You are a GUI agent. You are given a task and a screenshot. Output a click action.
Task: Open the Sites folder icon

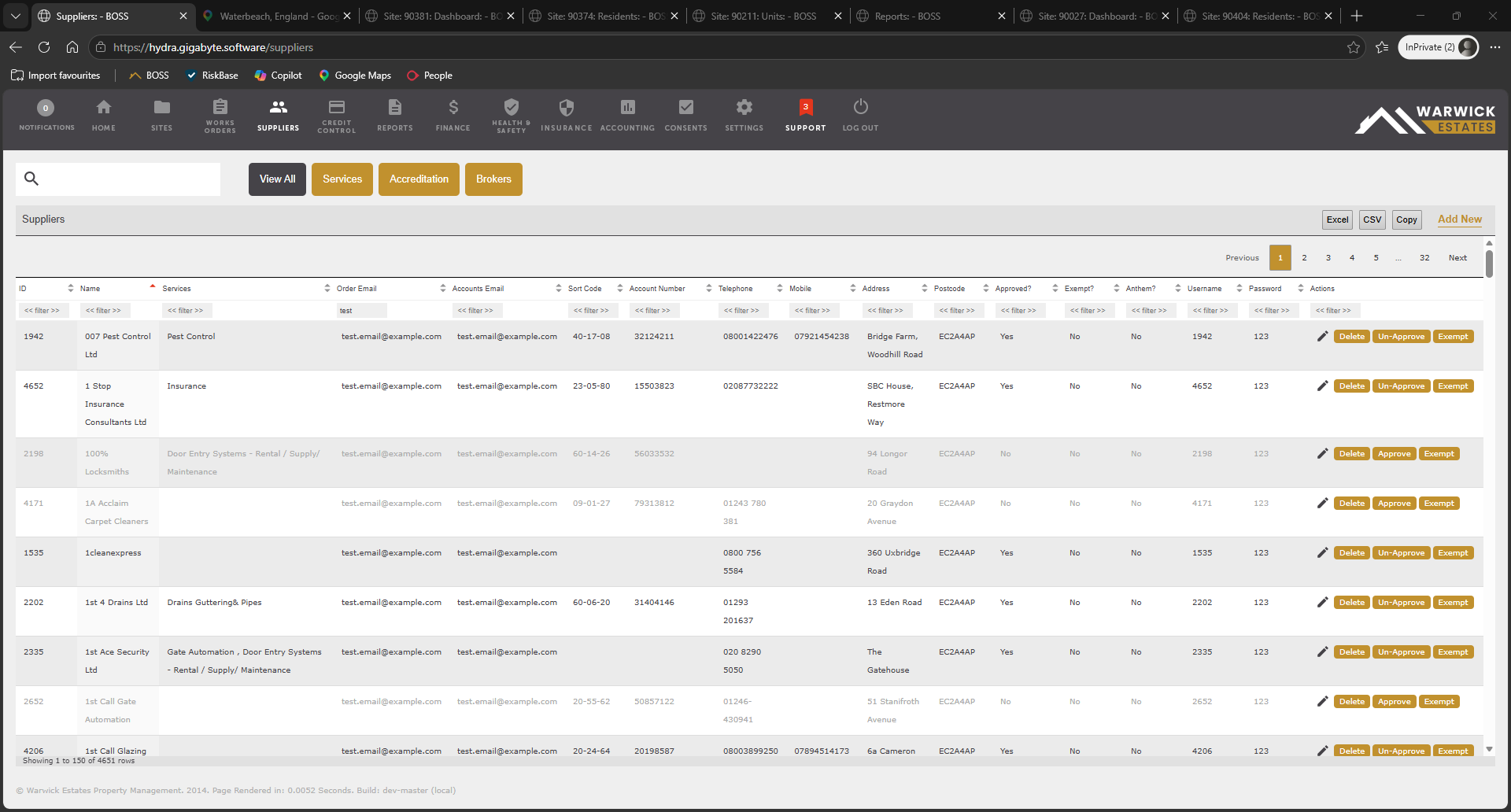161,107
